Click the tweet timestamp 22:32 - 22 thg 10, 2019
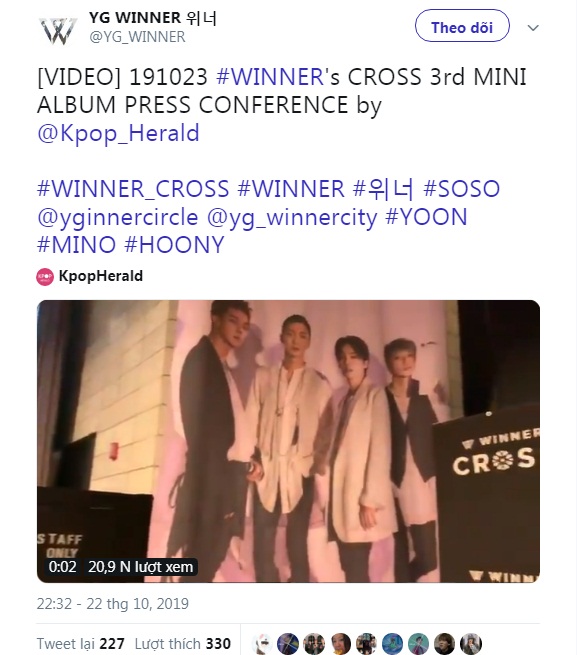This screenshot has width=577, height=655. tap(113, 604)
